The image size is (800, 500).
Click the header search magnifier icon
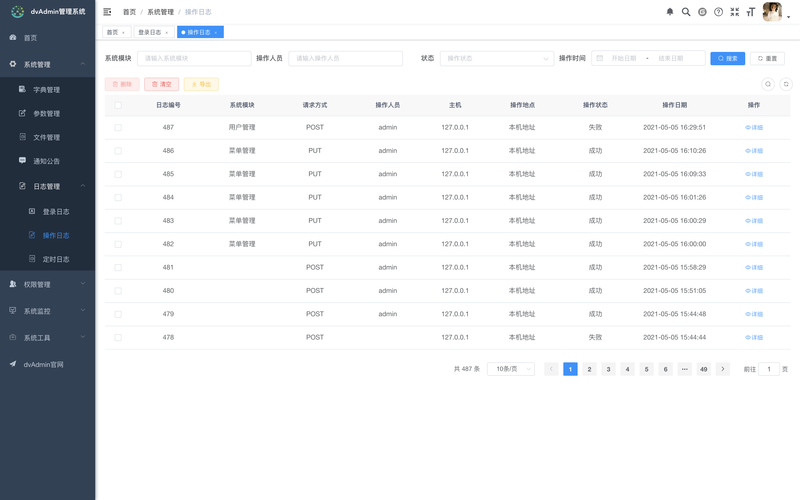point(686,12)
